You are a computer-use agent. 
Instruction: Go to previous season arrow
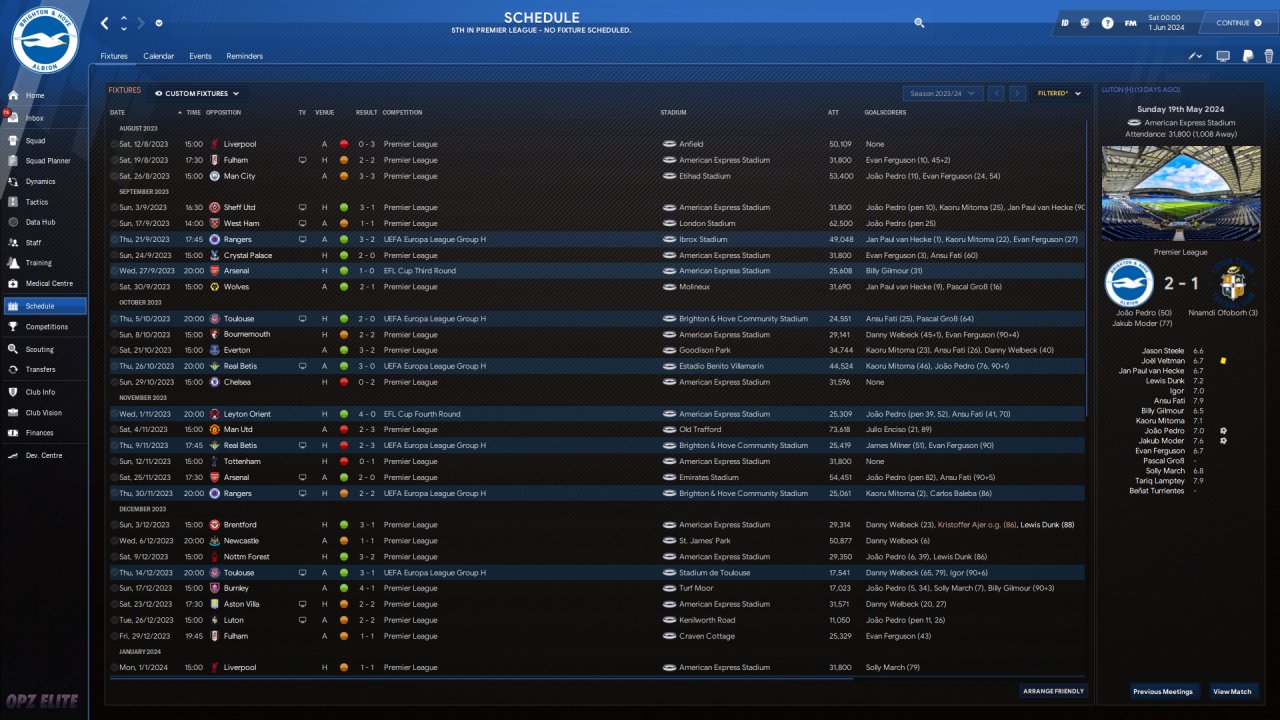coord(996,93)
